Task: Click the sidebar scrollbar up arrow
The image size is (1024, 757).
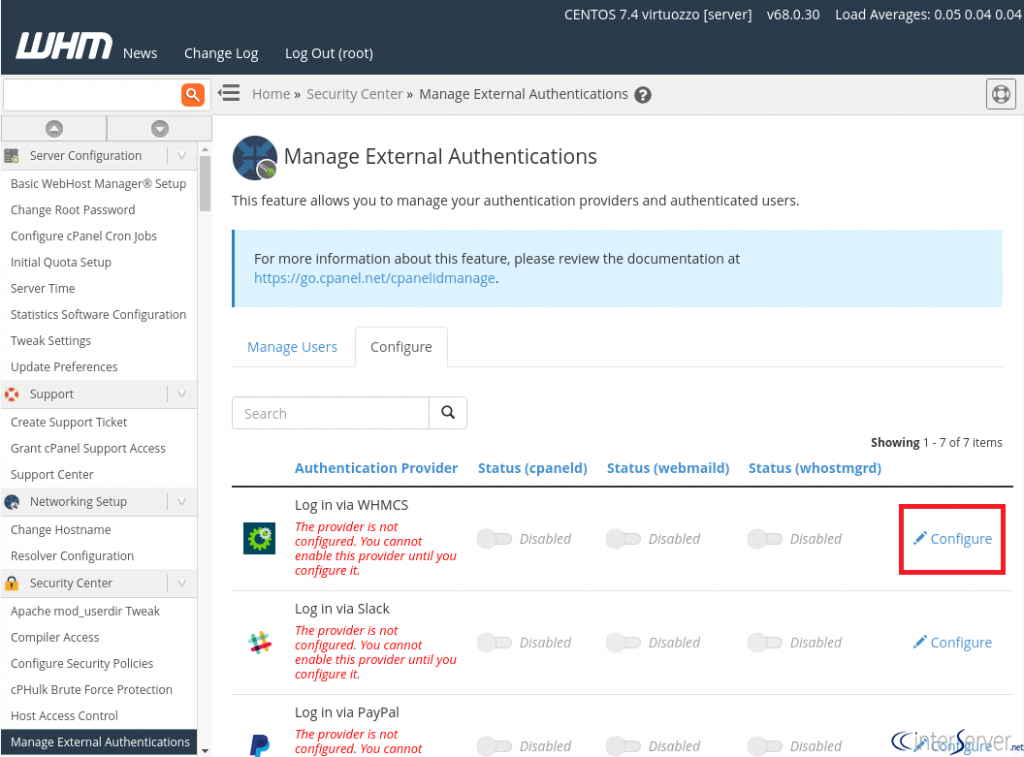Action: [x=205, y=150]
